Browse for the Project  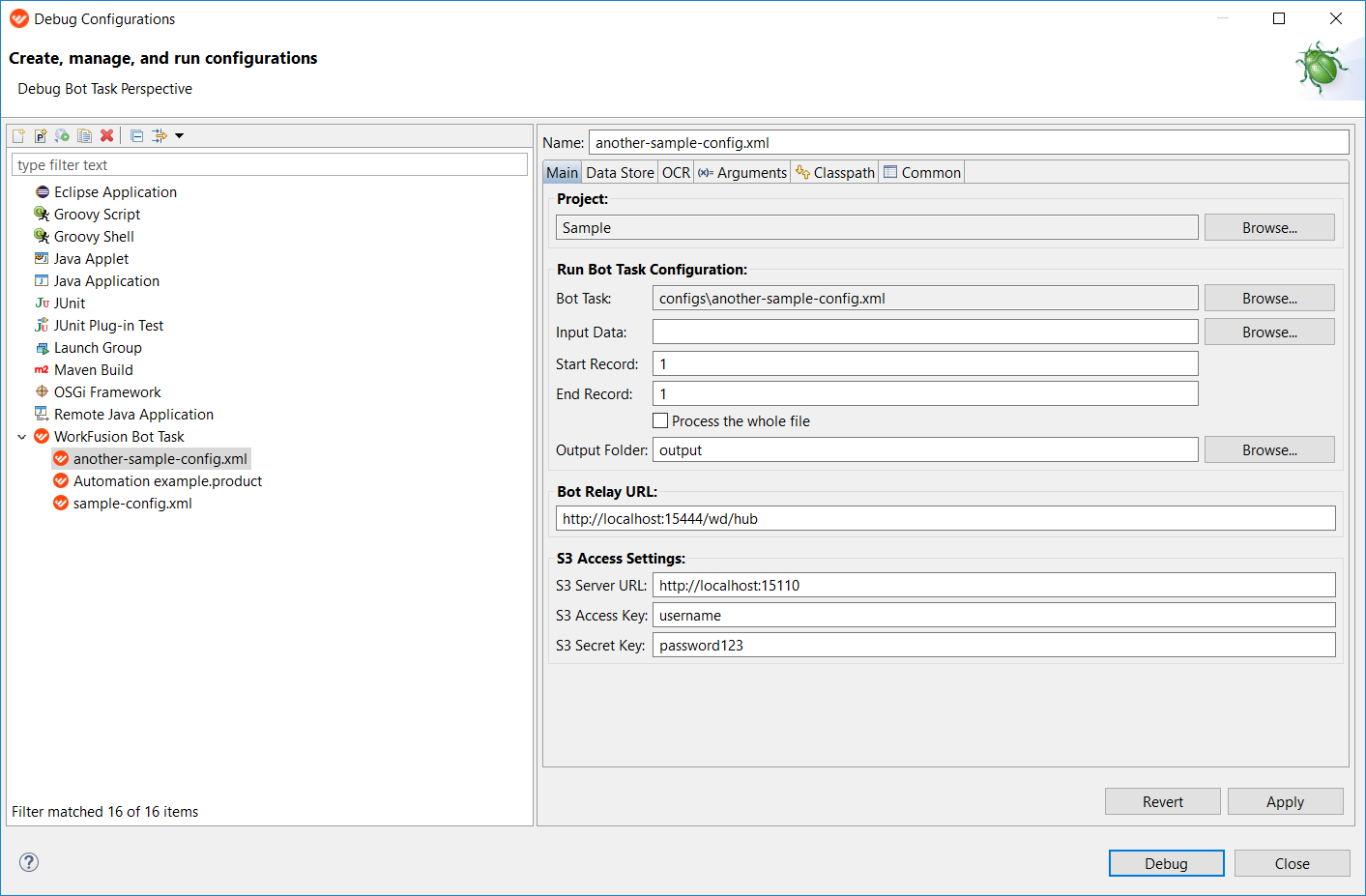pos(1269,228)
